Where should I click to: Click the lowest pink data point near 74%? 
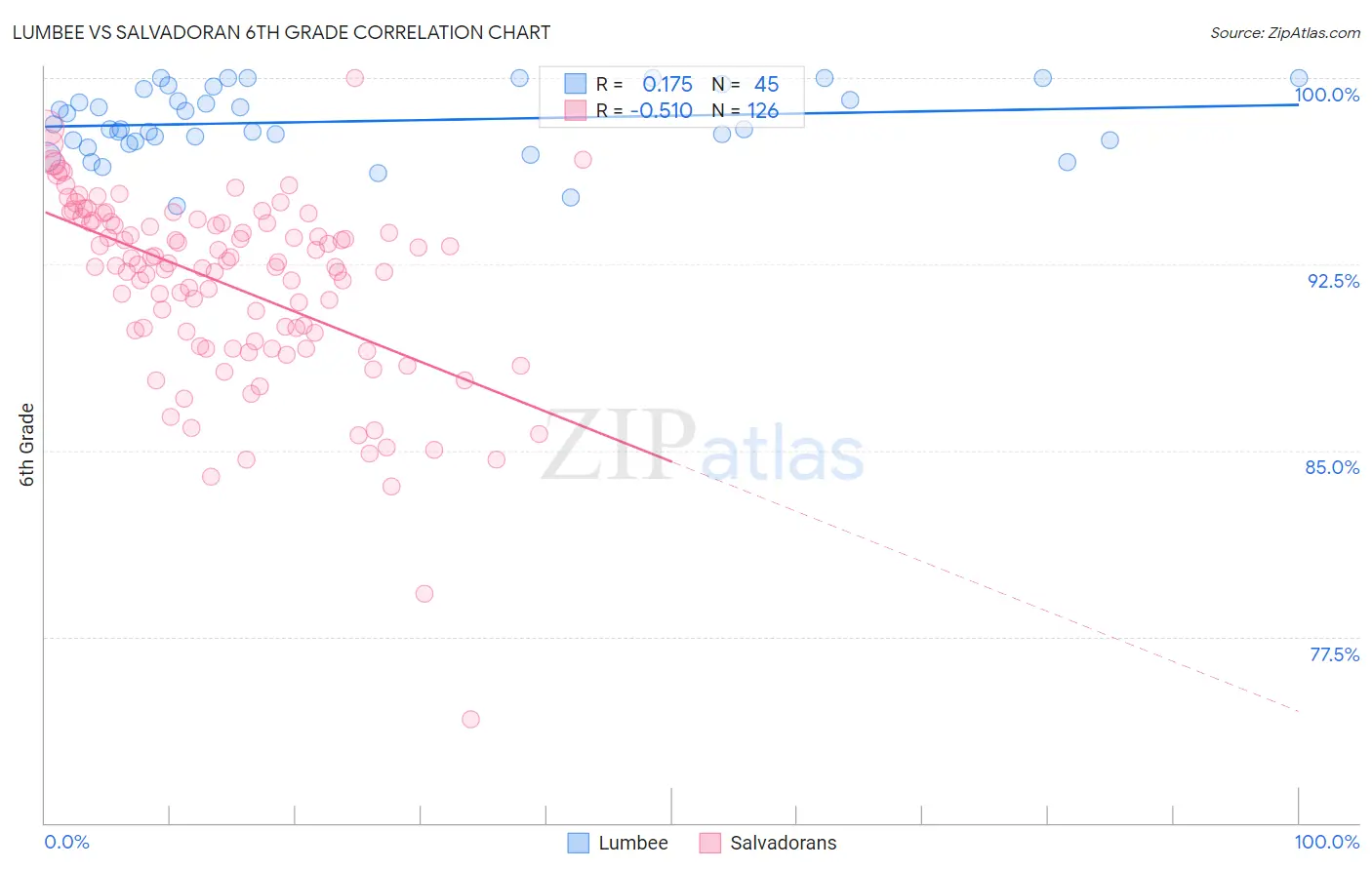(x=470, y=719)
